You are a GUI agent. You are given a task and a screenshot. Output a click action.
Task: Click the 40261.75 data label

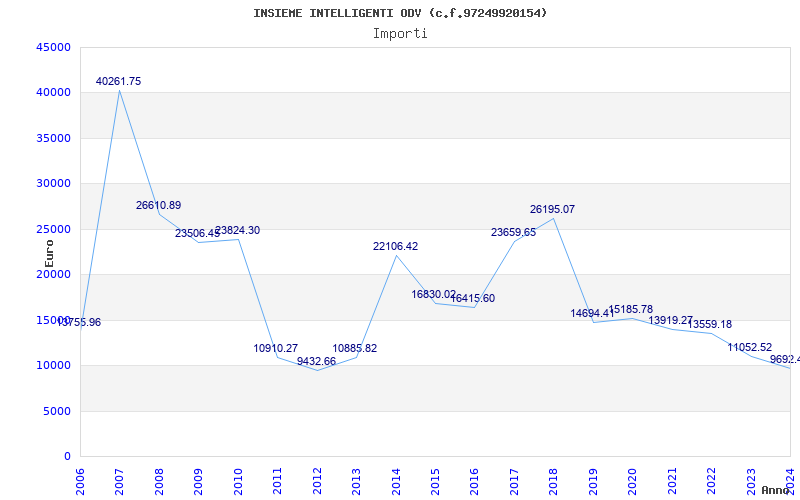coord(118,81)
